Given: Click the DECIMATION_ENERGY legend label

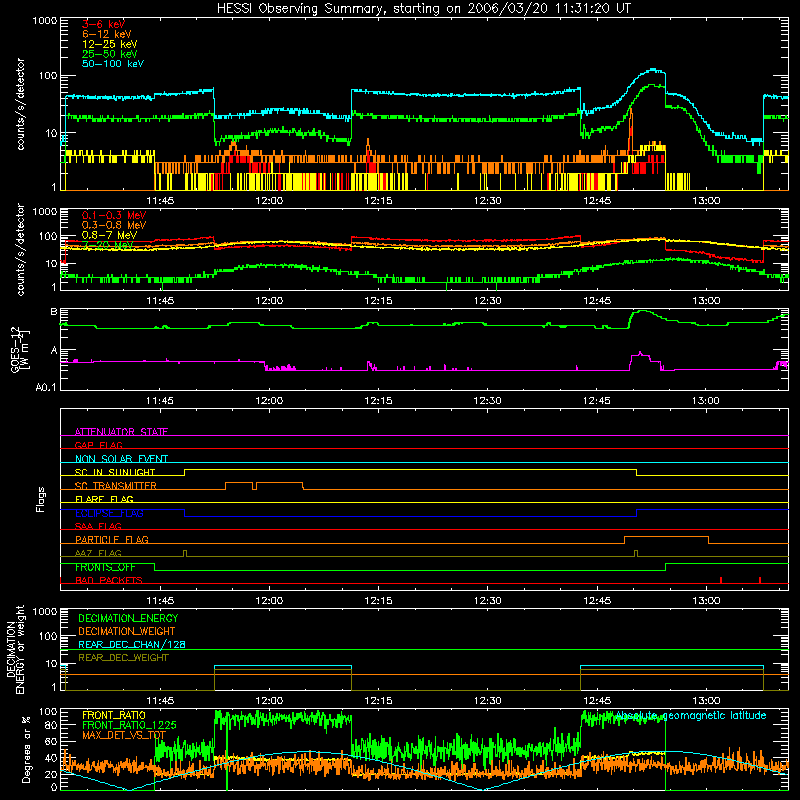Looking at the screenshot, I should click(128, 618).
